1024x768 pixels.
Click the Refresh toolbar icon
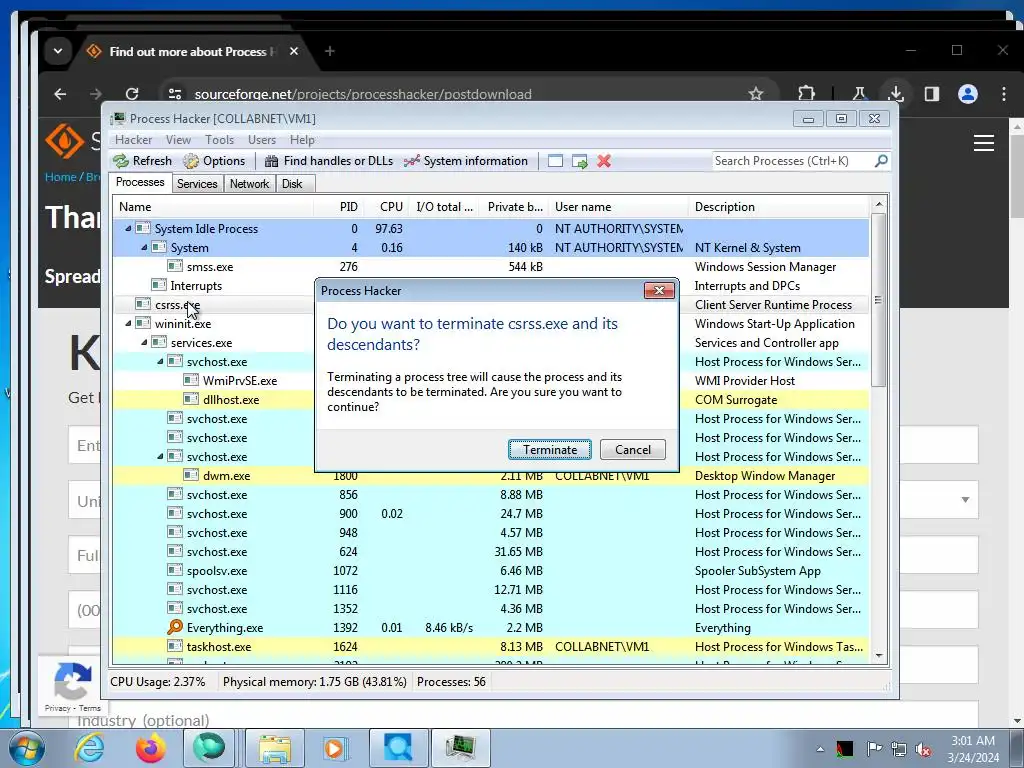point(121,161)
